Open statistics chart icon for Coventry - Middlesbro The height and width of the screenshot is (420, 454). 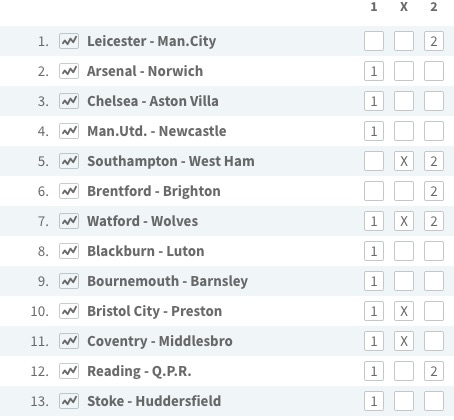pyautogui.click(x=69, y=341)
